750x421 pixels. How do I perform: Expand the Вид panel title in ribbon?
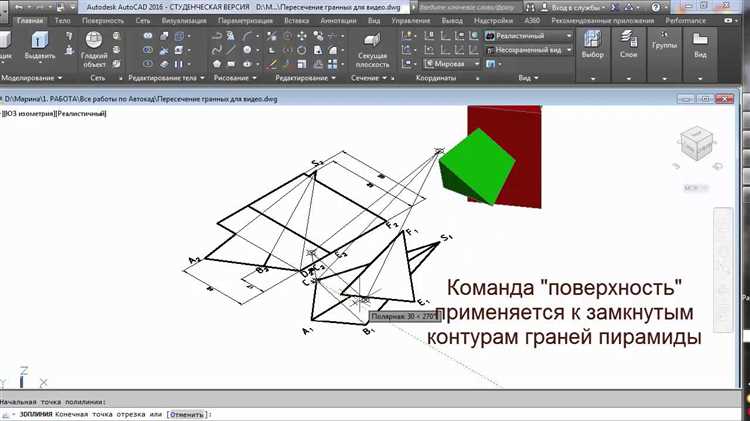point(528,78)
